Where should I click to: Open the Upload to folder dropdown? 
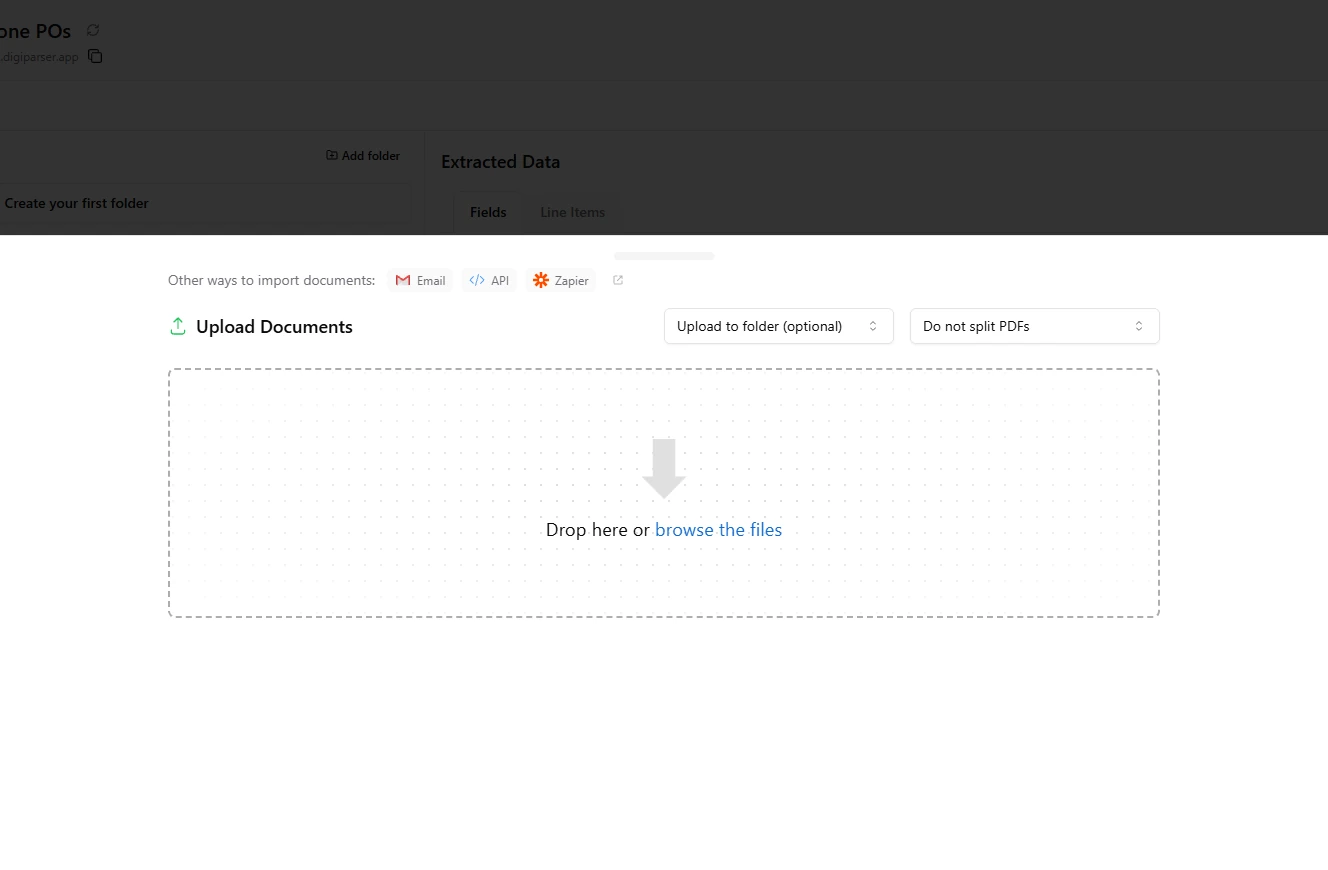(x=779, y=326)
